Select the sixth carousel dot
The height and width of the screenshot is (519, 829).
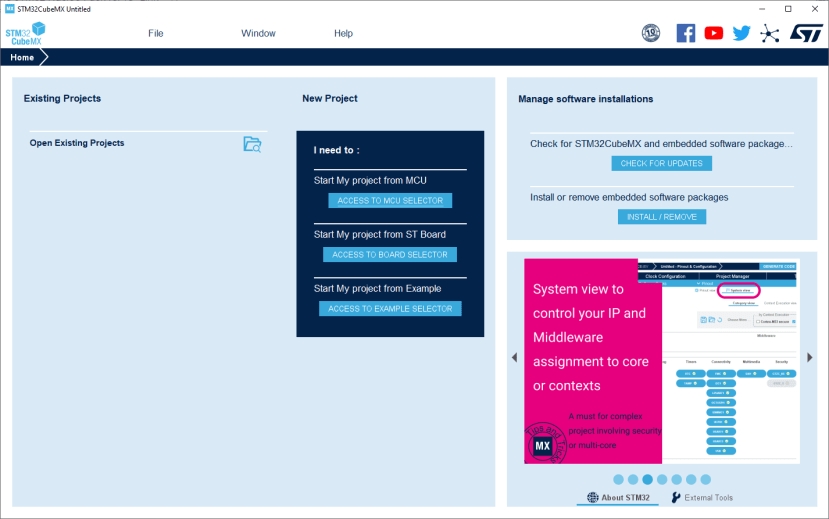[x=691, y=479]
